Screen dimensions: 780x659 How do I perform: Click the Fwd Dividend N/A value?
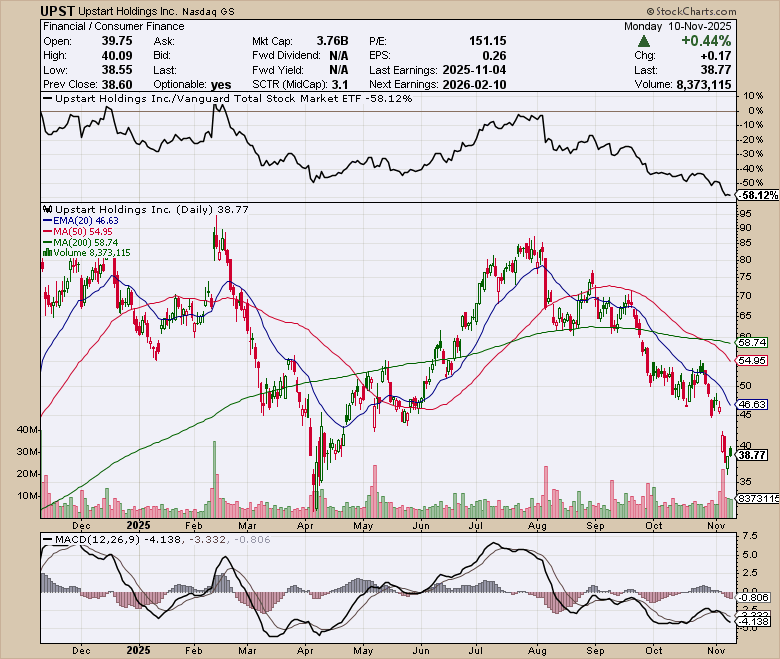(338, 55)
